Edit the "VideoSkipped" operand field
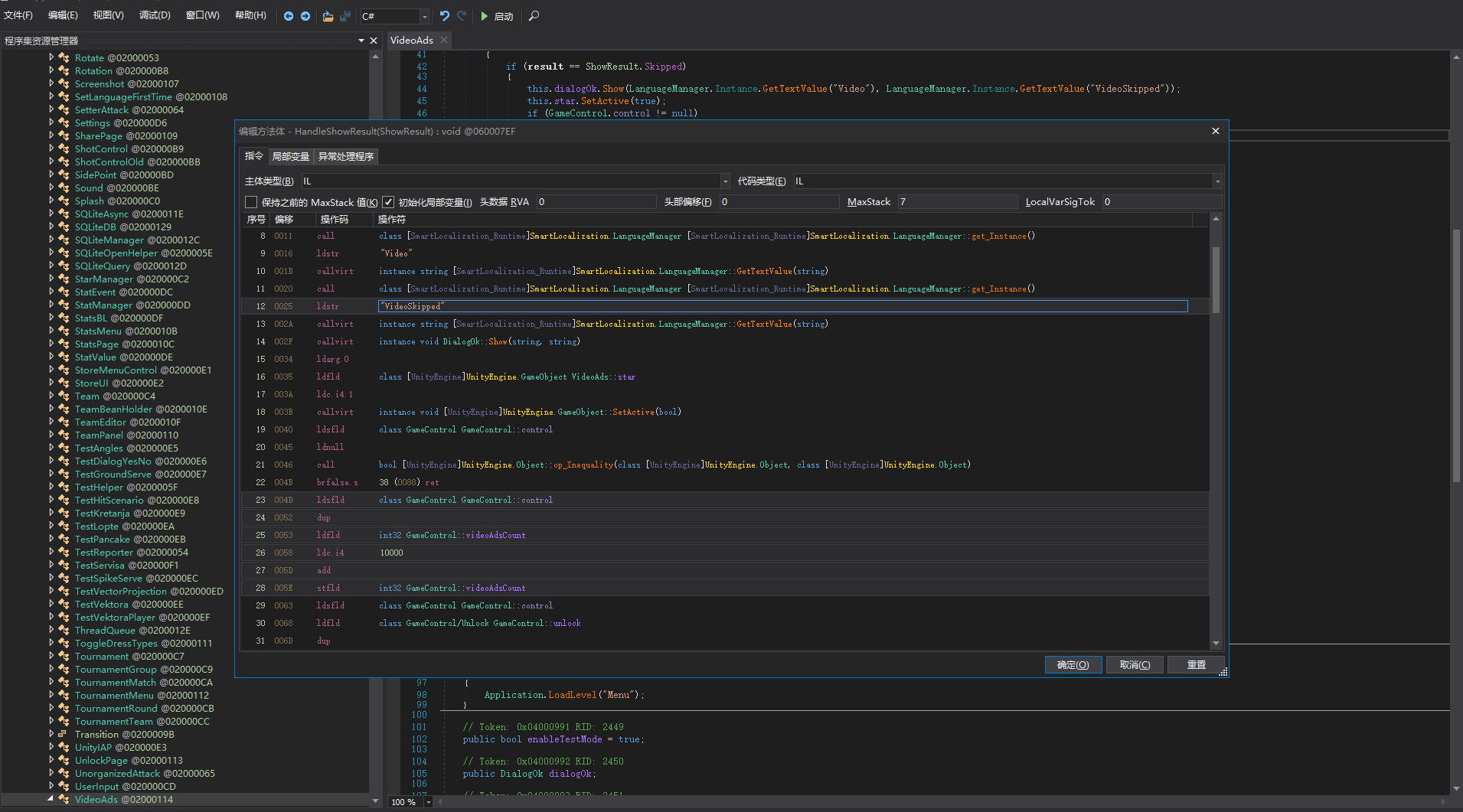1463x812 pixels. (782, 306)
